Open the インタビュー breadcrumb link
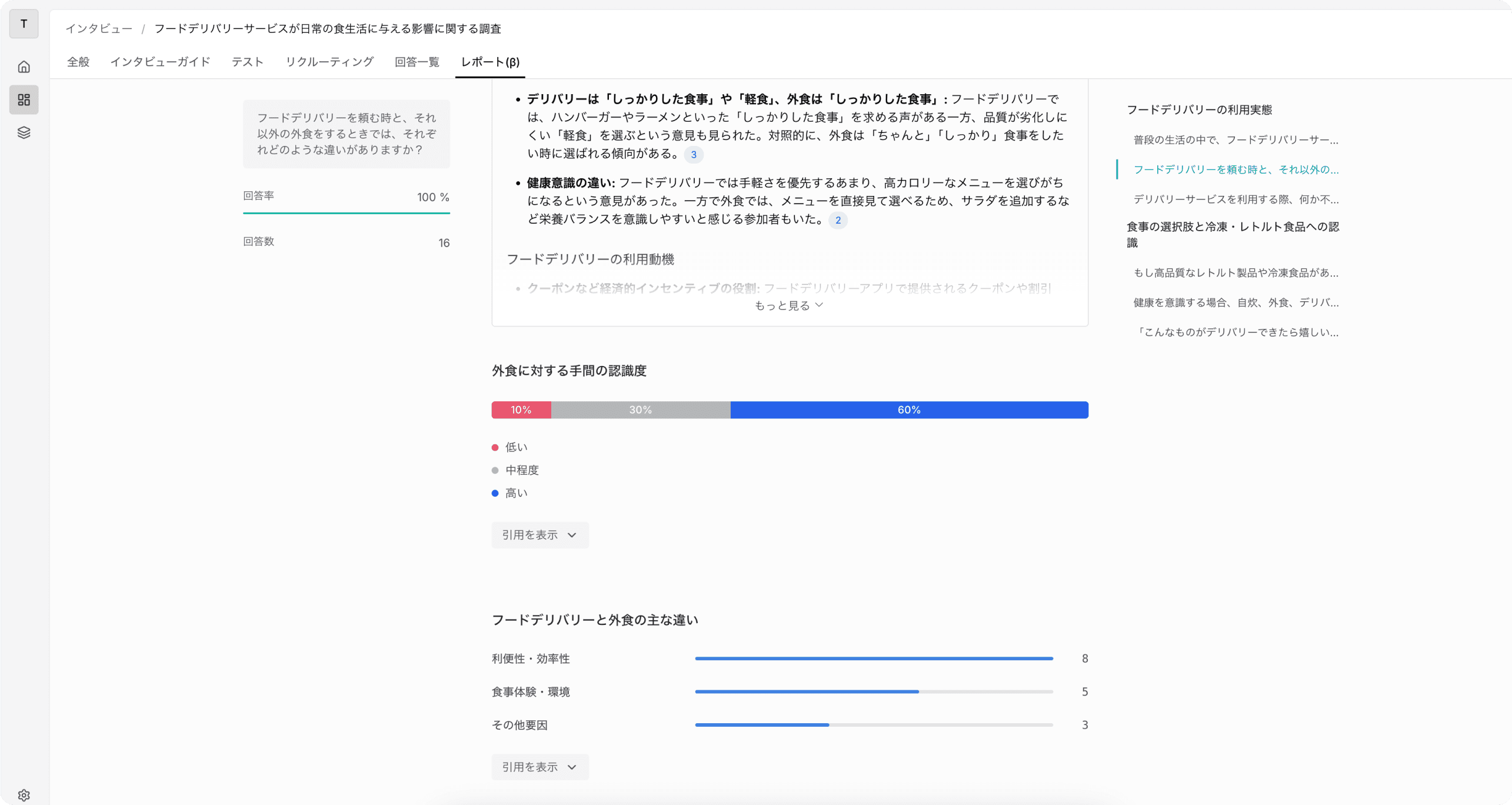This screenshot has width=1512, height=805. [99, 28]
